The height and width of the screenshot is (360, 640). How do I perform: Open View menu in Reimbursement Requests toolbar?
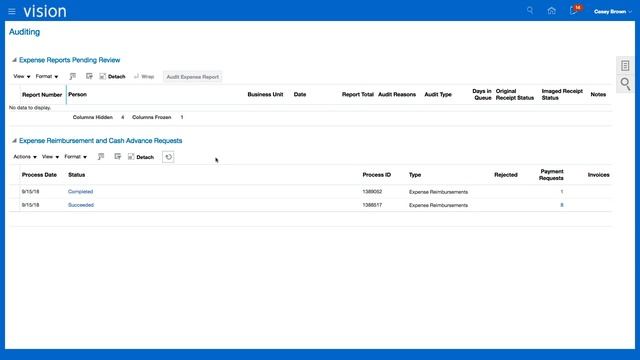click(x=50, y=157)
